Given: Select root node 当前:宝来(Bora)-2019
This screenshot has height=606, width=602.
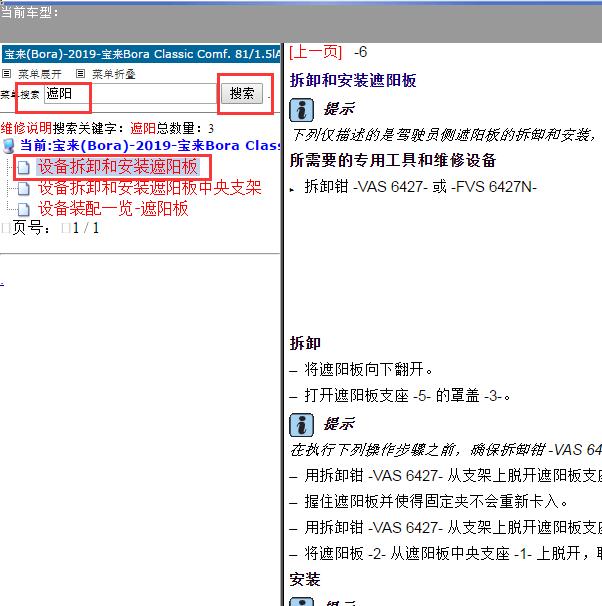Looking at the screenshot, I should 150,145.
